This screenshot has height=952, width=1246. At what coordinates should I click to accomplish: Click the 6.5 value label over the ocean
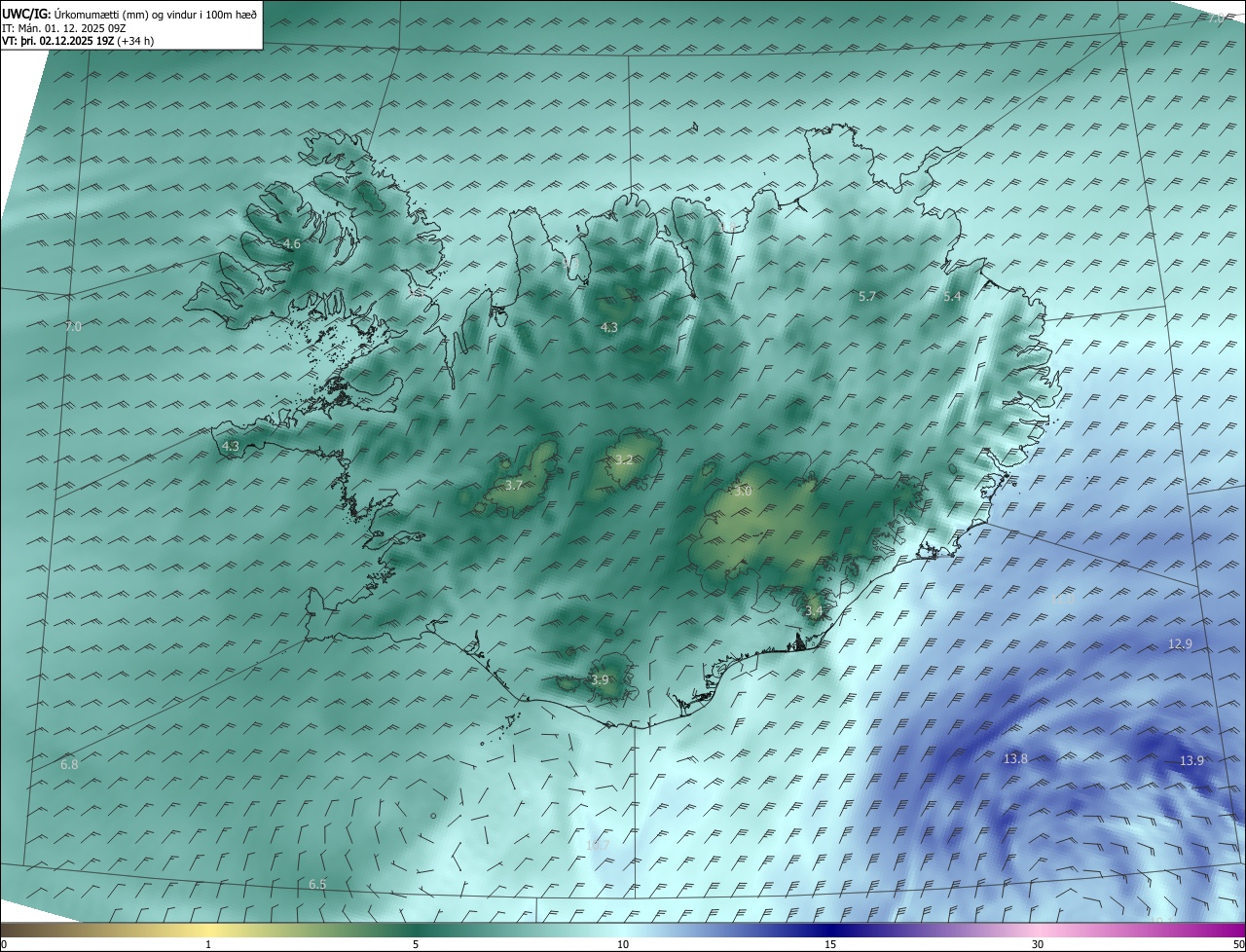(317, 884)
